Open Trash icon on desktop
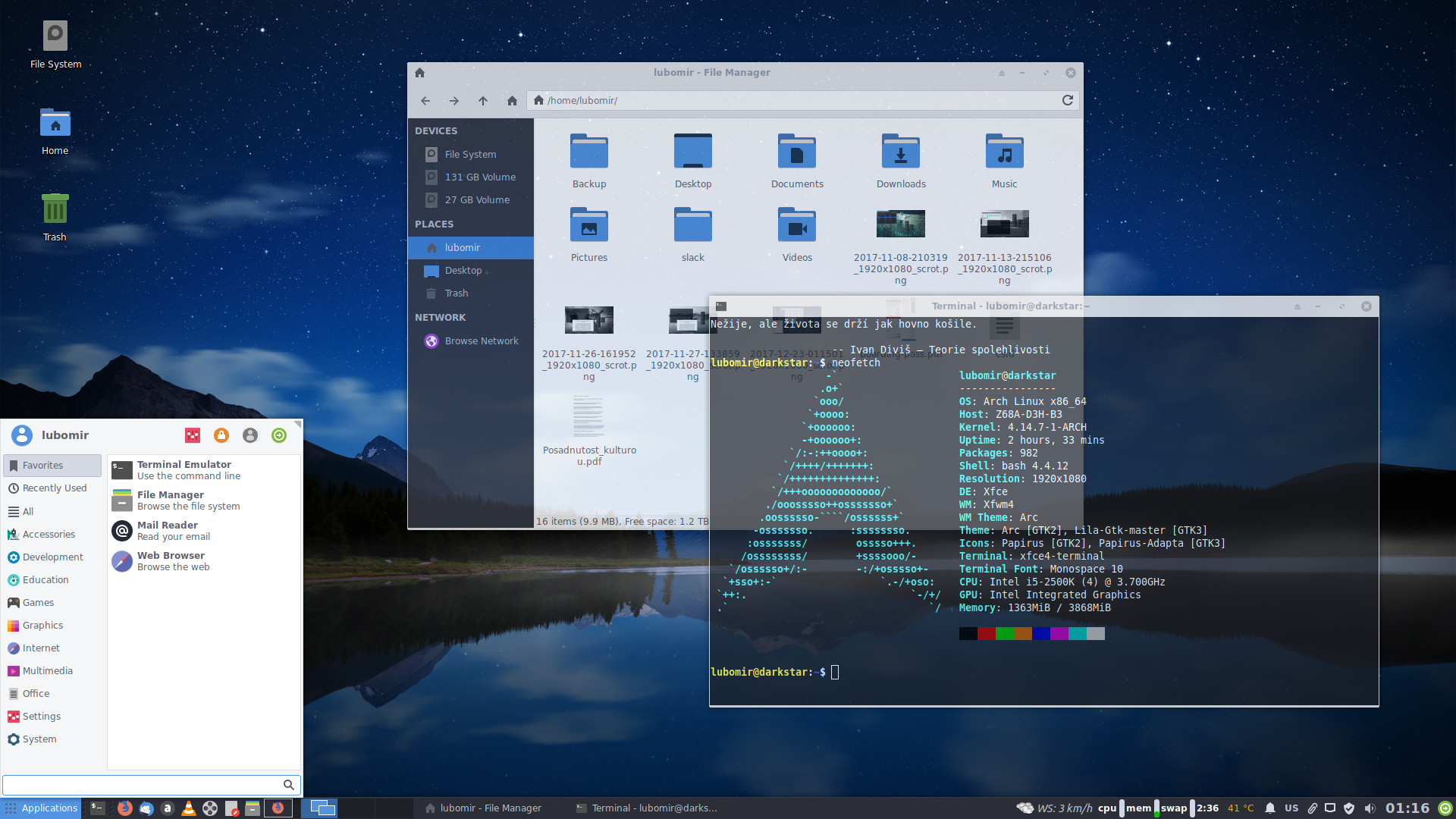This screenshot has height=819, width=1456. click(x=55, y=218)
